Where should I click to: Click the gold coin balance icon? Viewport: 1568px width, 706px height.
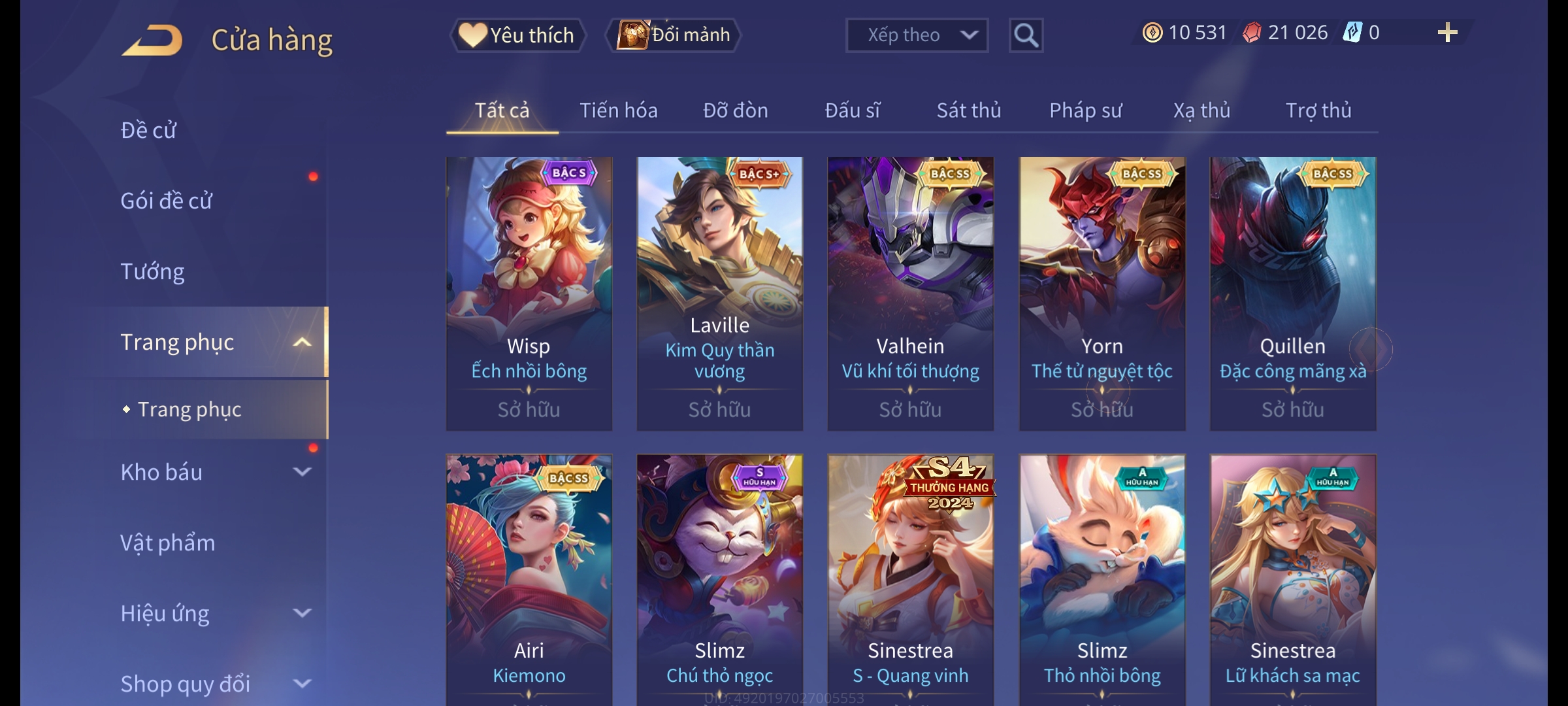(1152, 33)
